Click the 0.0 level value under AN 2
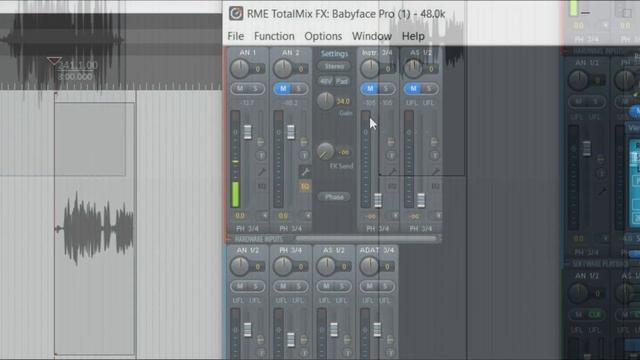Image resolution: width=640 pixels, height=360 pixels. (x=283, y=216)
